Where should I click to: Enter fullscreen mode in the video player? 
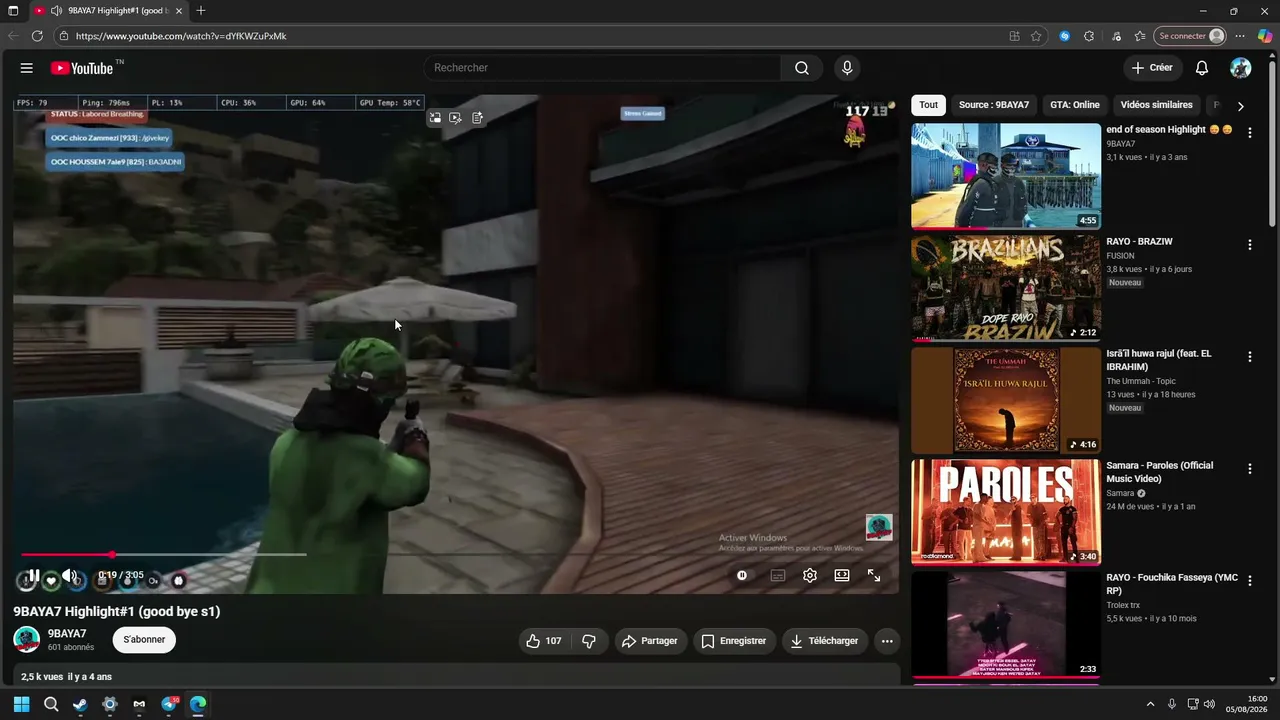point(874,575)
